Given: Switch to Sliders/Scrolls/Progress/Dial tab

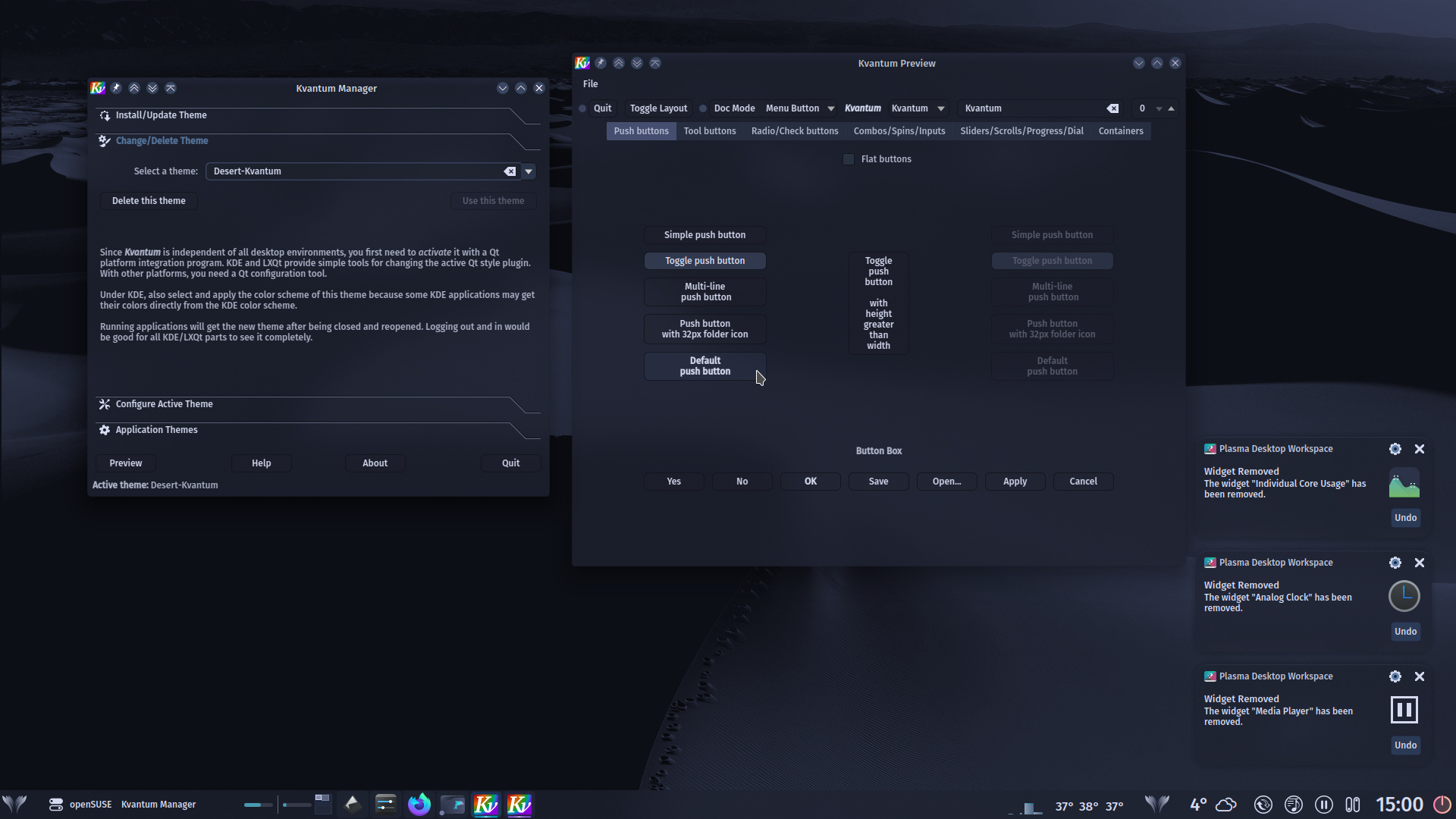Looking at the screenshot, I should point(1021,131).
